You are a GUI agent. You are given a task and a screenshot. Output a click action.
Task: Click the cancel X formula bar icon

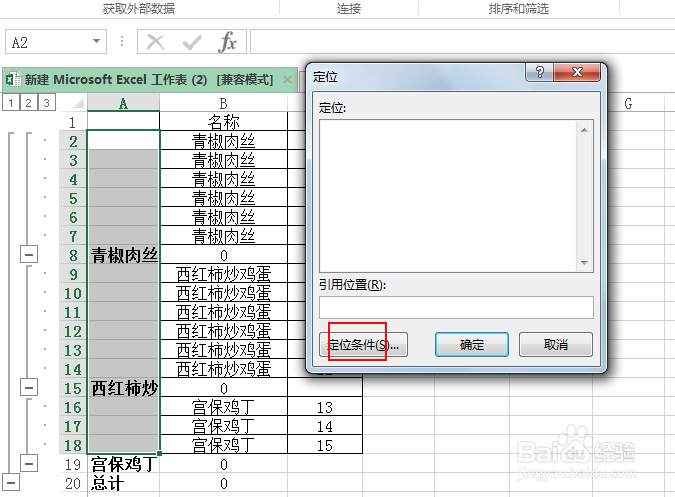click(x=155, y=42)
